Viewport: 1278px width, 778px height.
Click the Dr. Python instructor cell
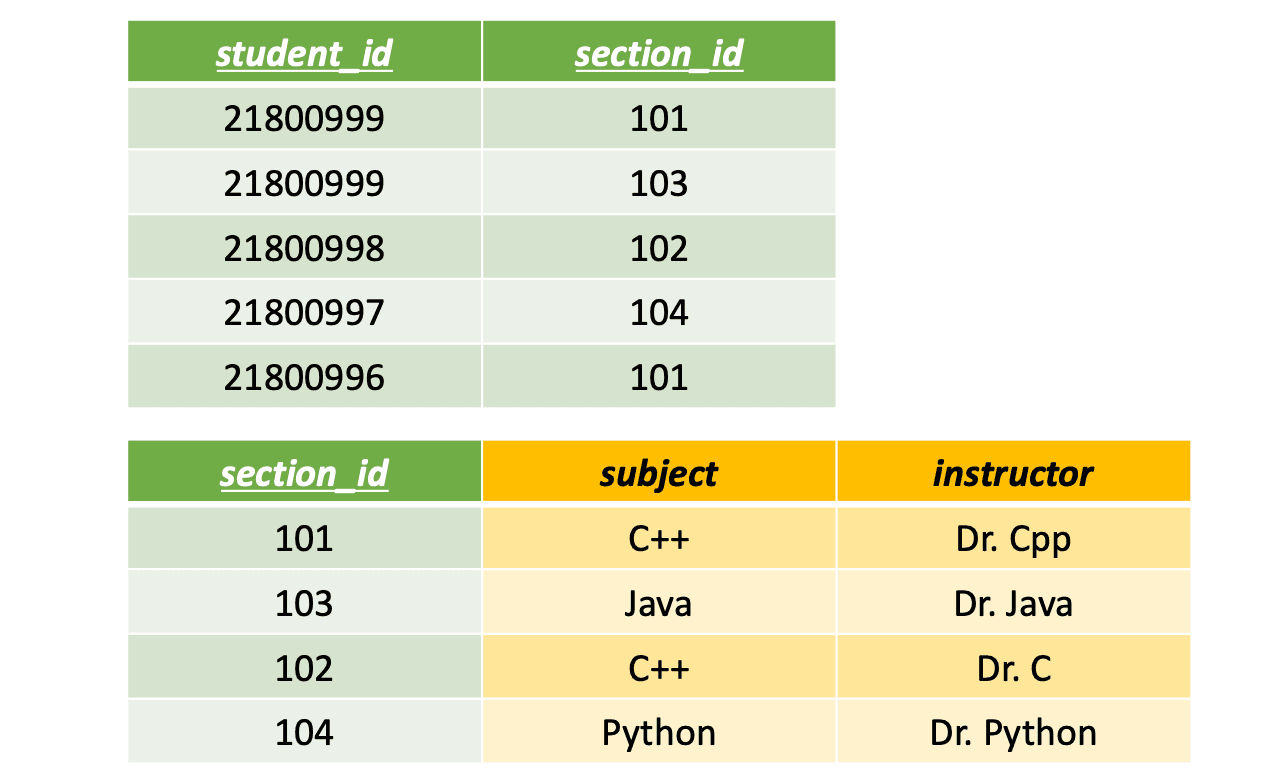[1013, 732]
